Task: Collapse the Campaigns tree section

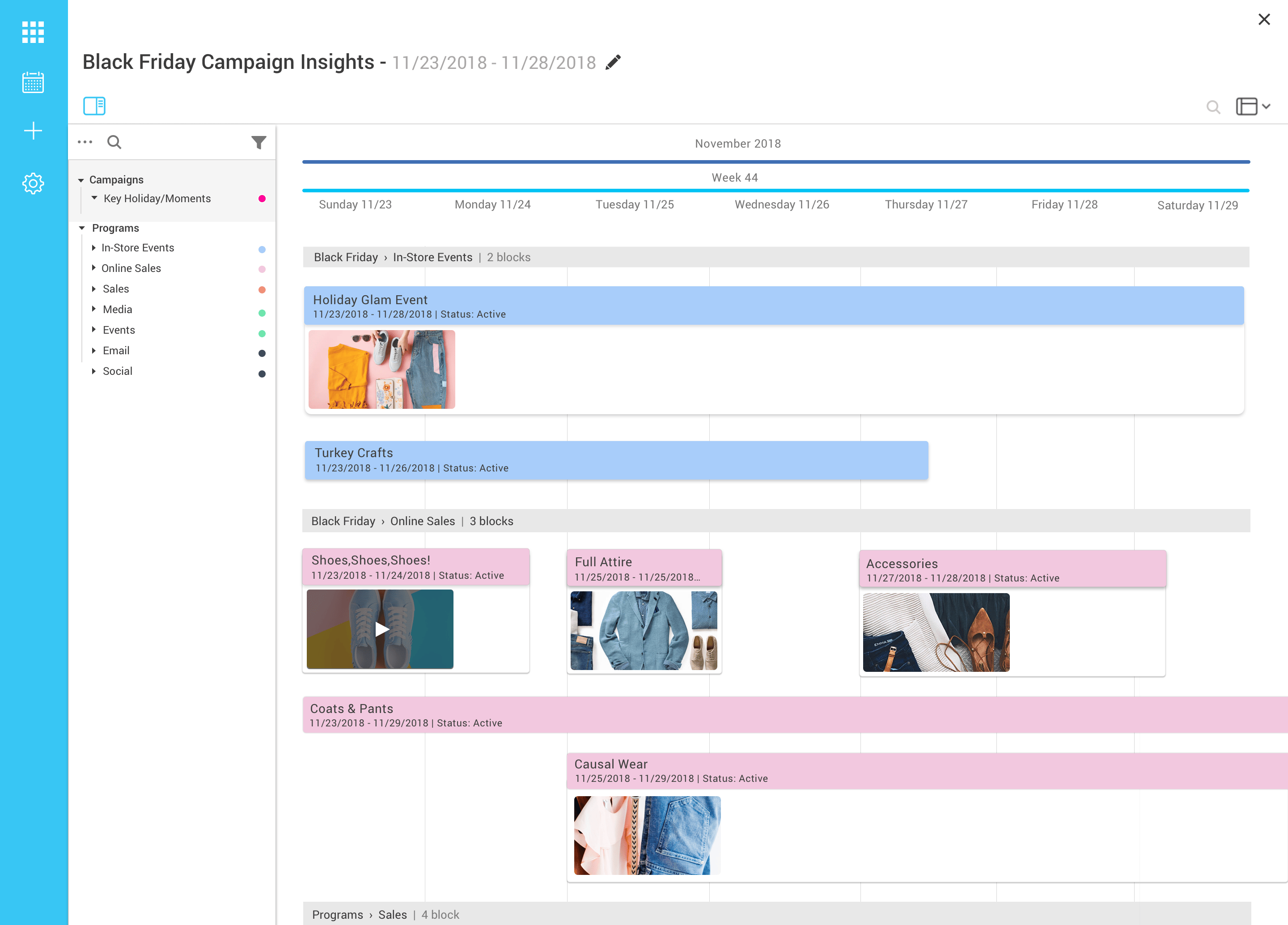Action: pos(81,180)
